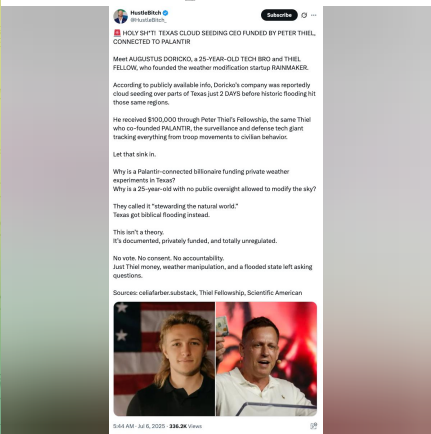Open the right photo of man speaking

tap(266, 359)
